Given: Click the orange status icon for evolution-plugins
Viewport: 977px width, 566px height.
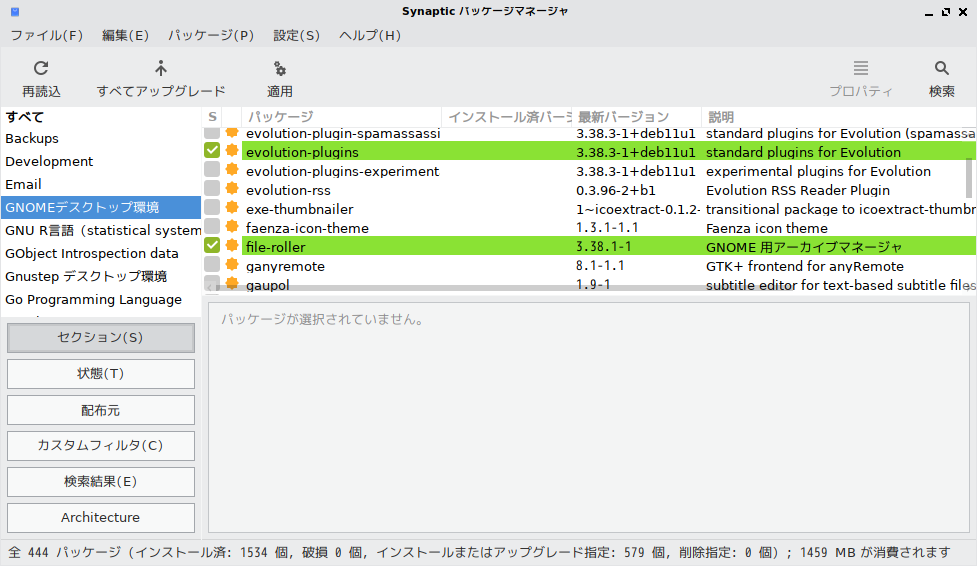Looking at the screenshot, I should point(232,151).
